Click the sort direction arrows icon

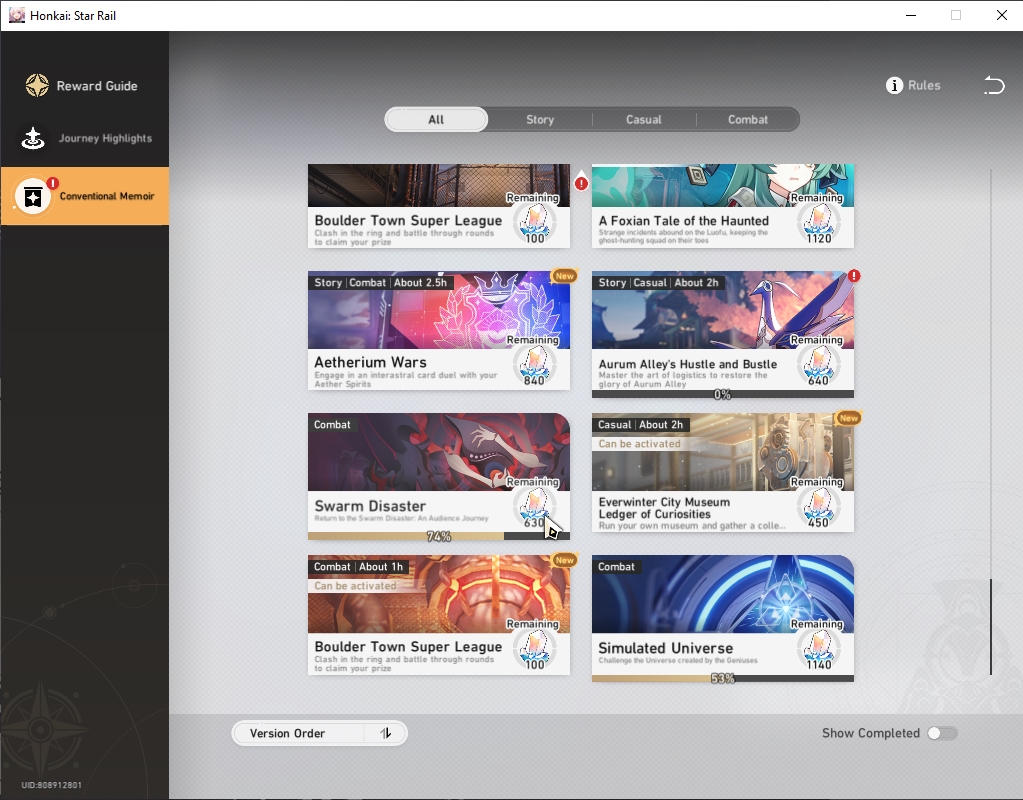[386, 733]
